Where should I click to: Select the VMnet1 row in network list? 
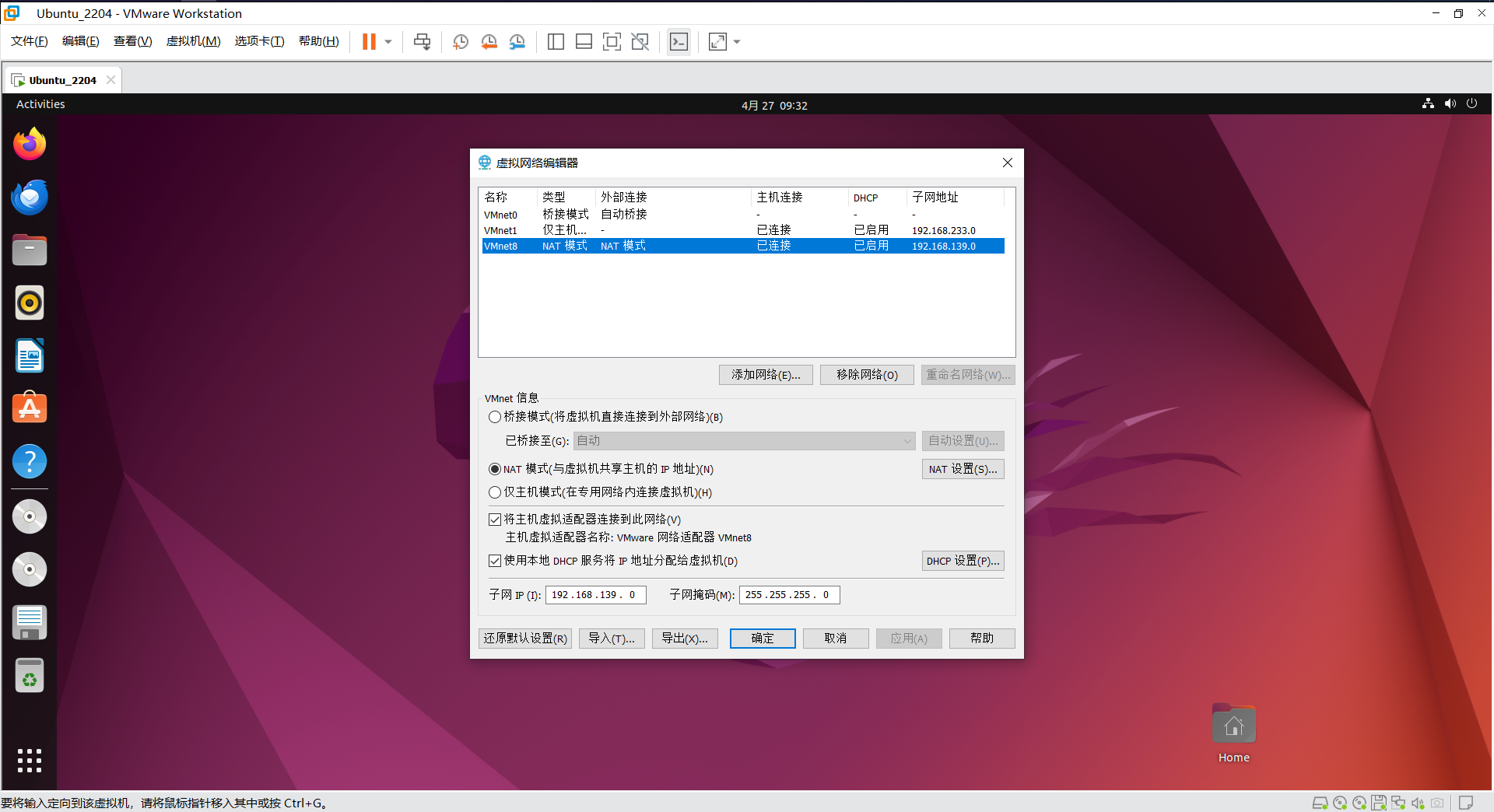click(x=743, y=230)
